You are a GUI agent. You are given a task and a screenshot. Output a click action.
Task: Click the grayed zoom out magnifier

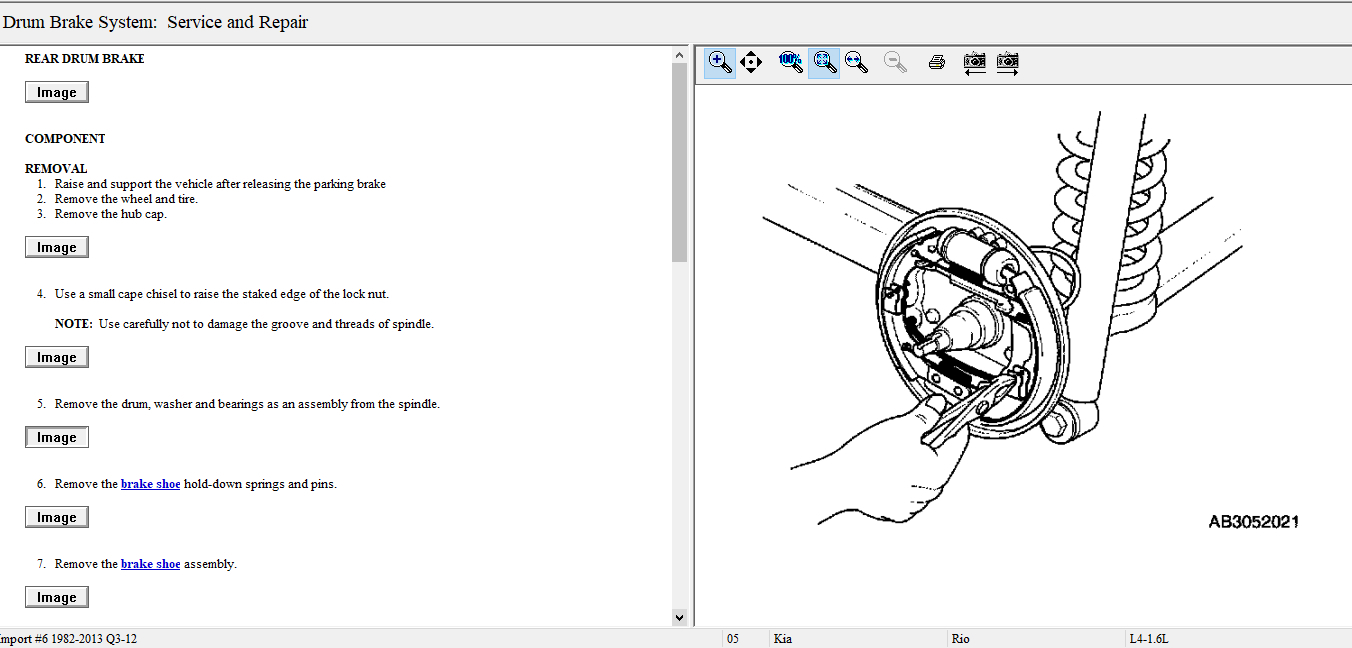tap(896, 63)
